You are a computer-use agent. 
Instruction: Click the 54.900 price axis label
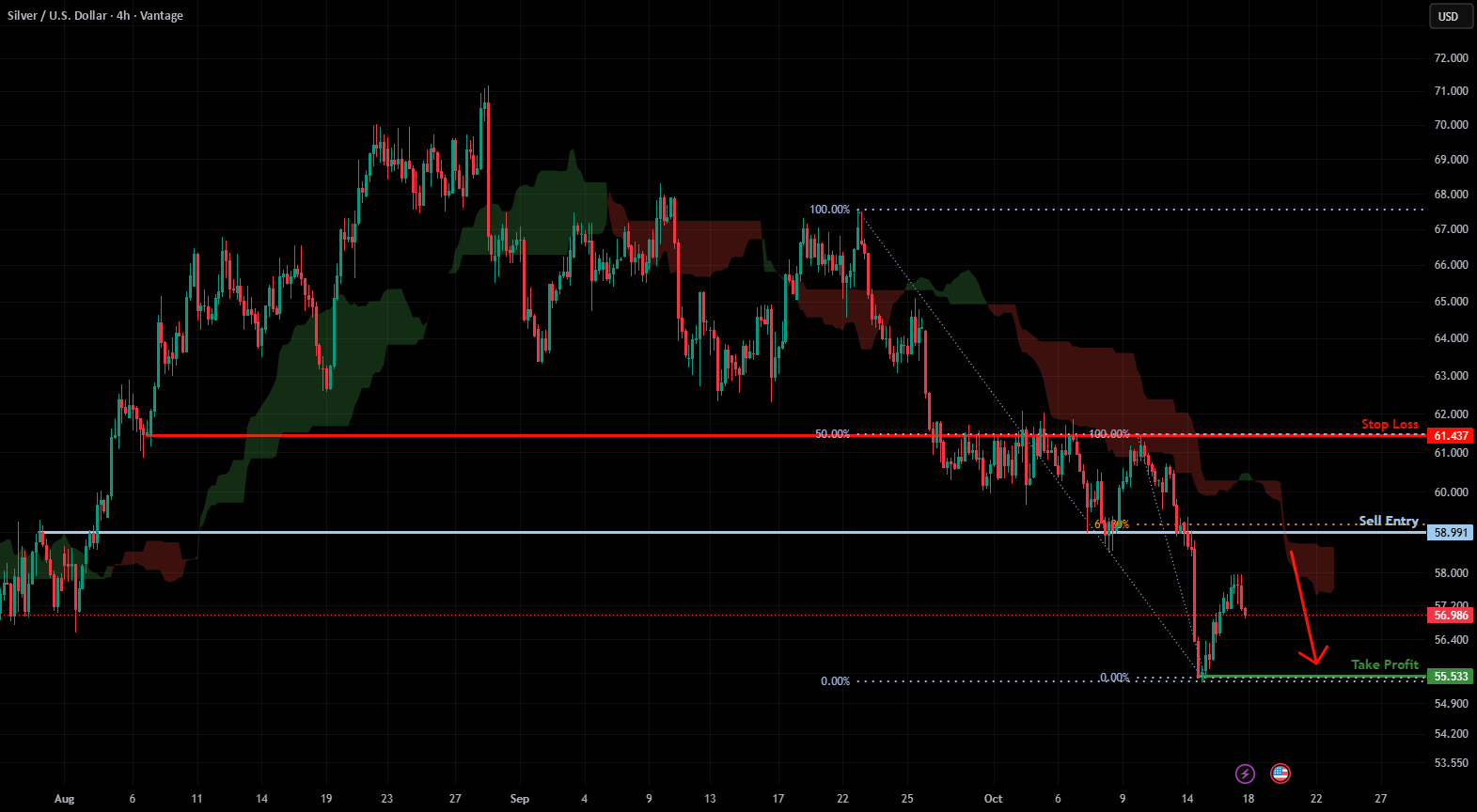[x=1451, y=703]
